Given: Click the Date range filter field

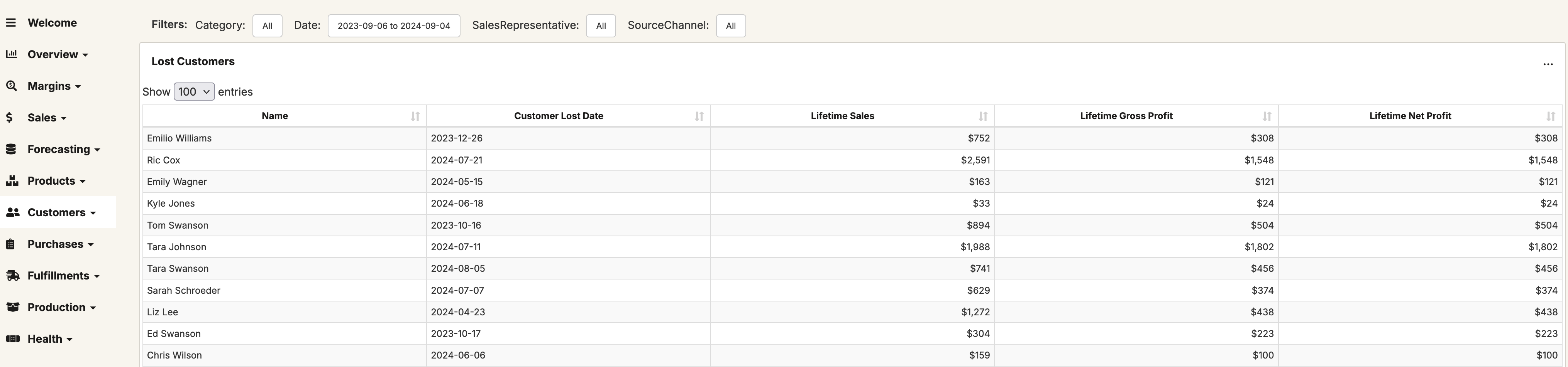Looking at the screenshot, I should [x=394, y=26].
